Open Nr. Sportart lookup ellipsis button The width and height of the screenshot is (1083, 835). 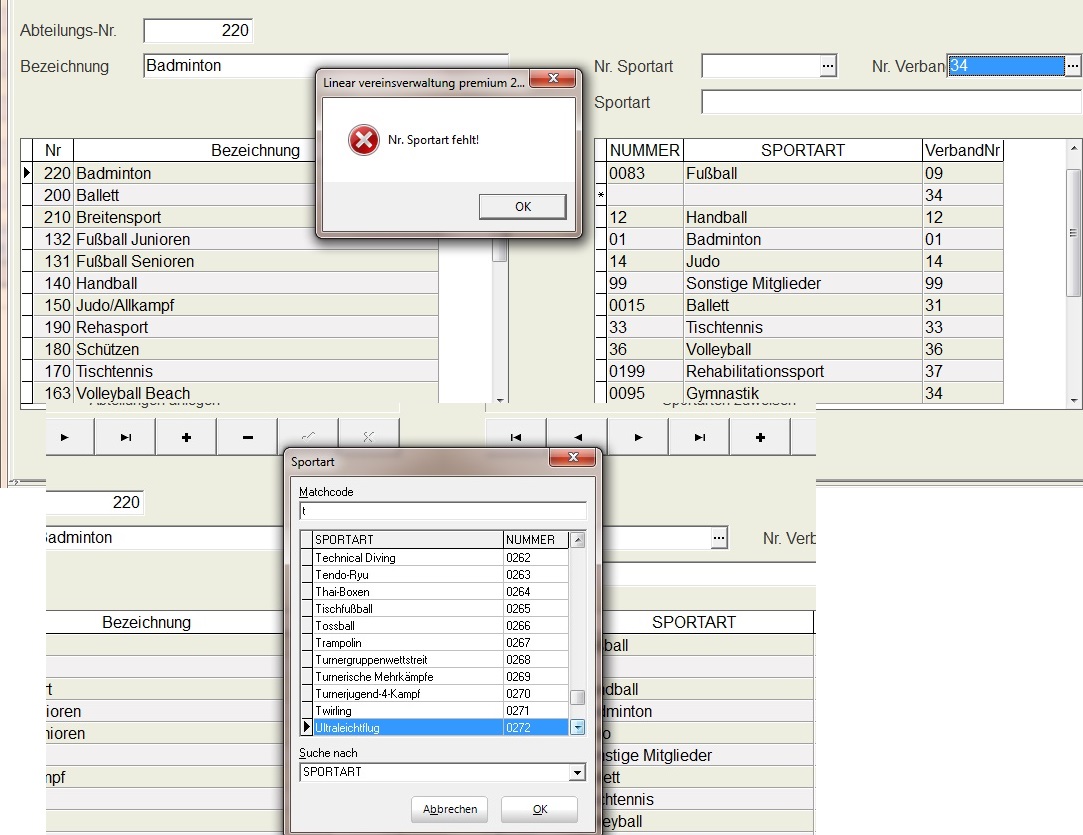pyautogui.click(x=827, y=66)
